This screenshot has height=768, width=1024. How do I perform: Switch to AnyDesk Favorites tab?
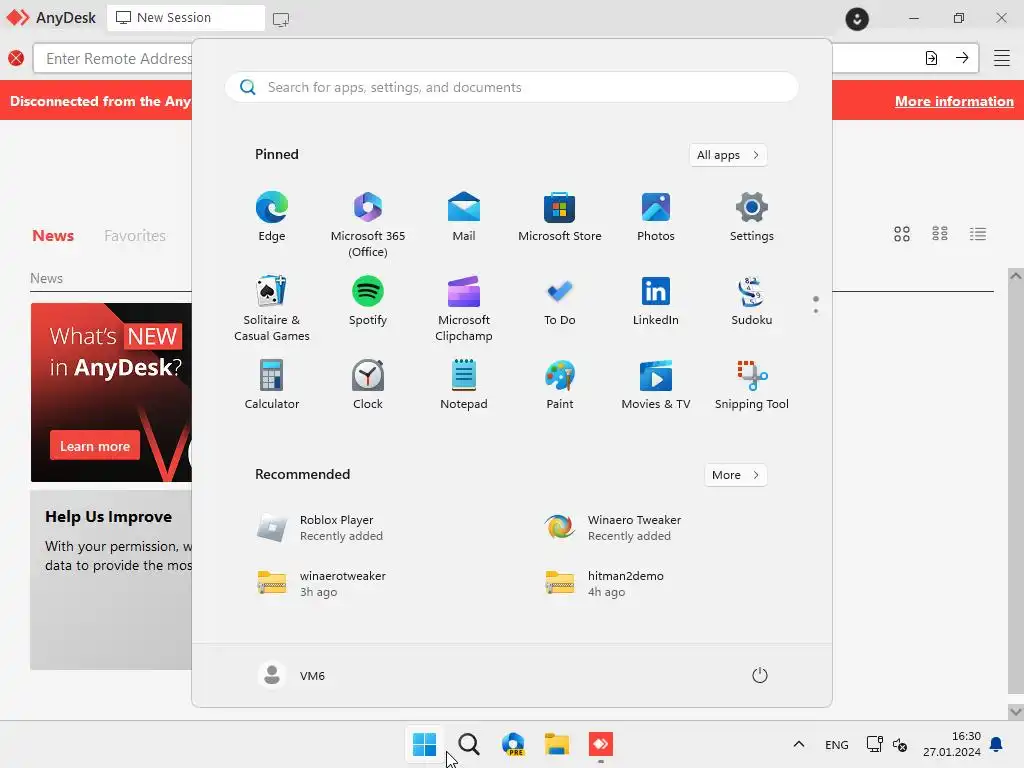(135, 235)
